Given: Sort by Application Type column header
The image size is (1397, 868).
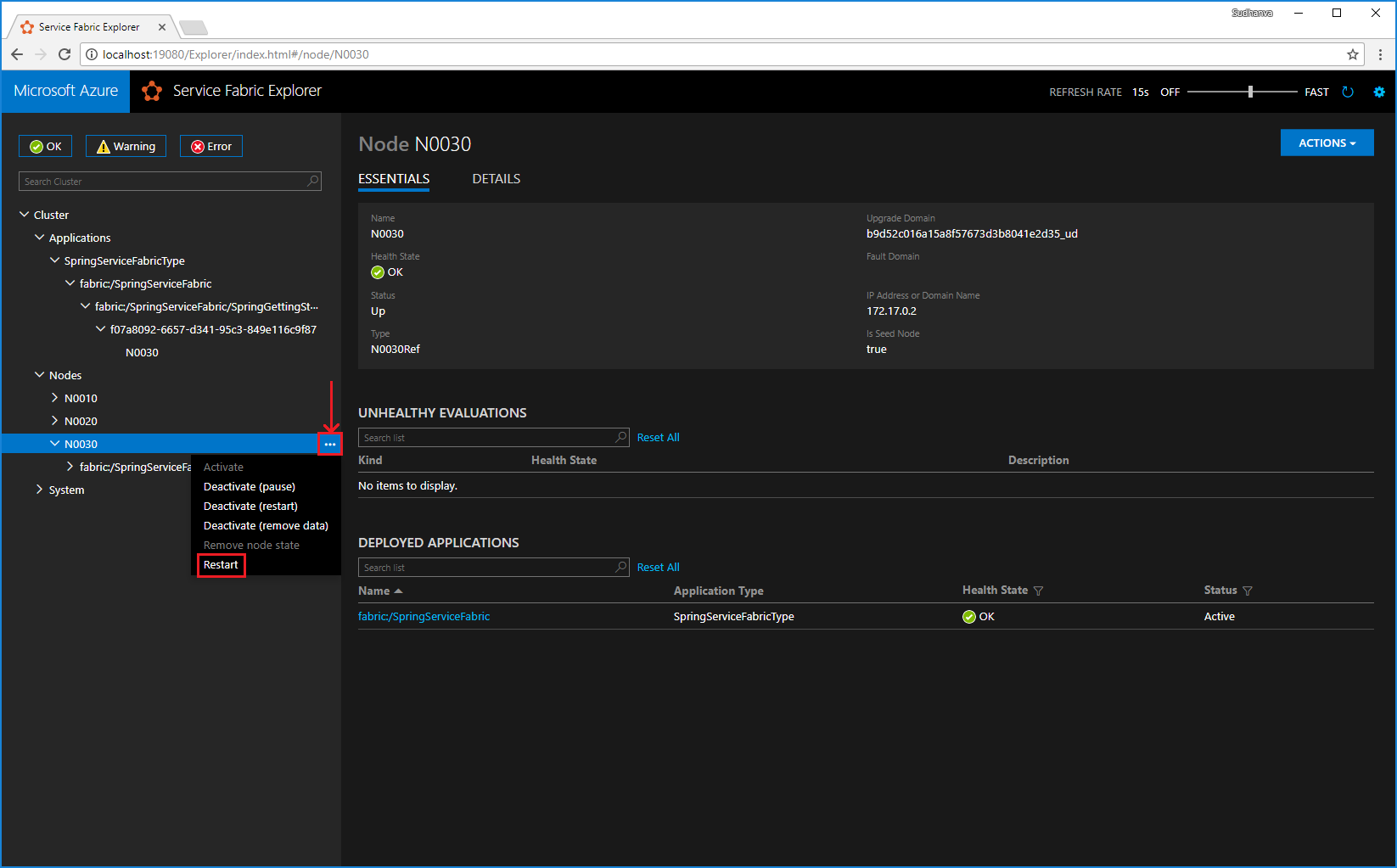Looking at the screenshot, I should tap(719, 591).
